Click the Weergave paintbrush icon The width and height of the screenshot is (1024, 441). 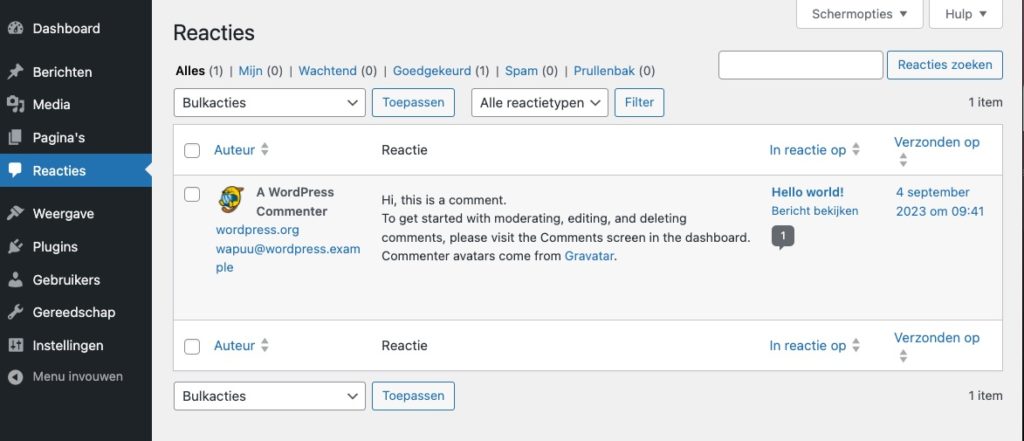(x=15, y=213)
